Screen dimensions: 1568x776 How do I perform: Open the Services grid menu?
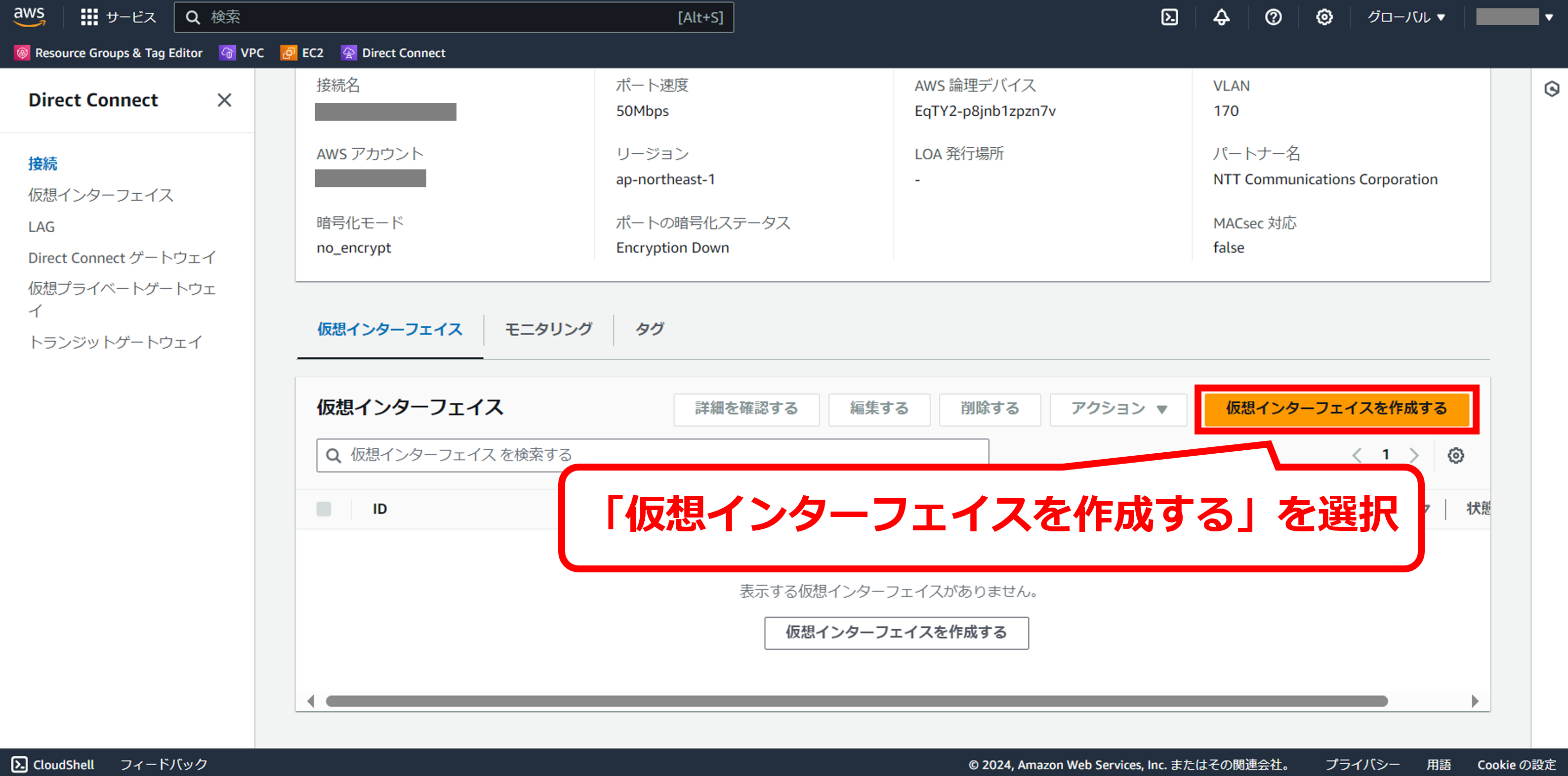pos(89,17)
